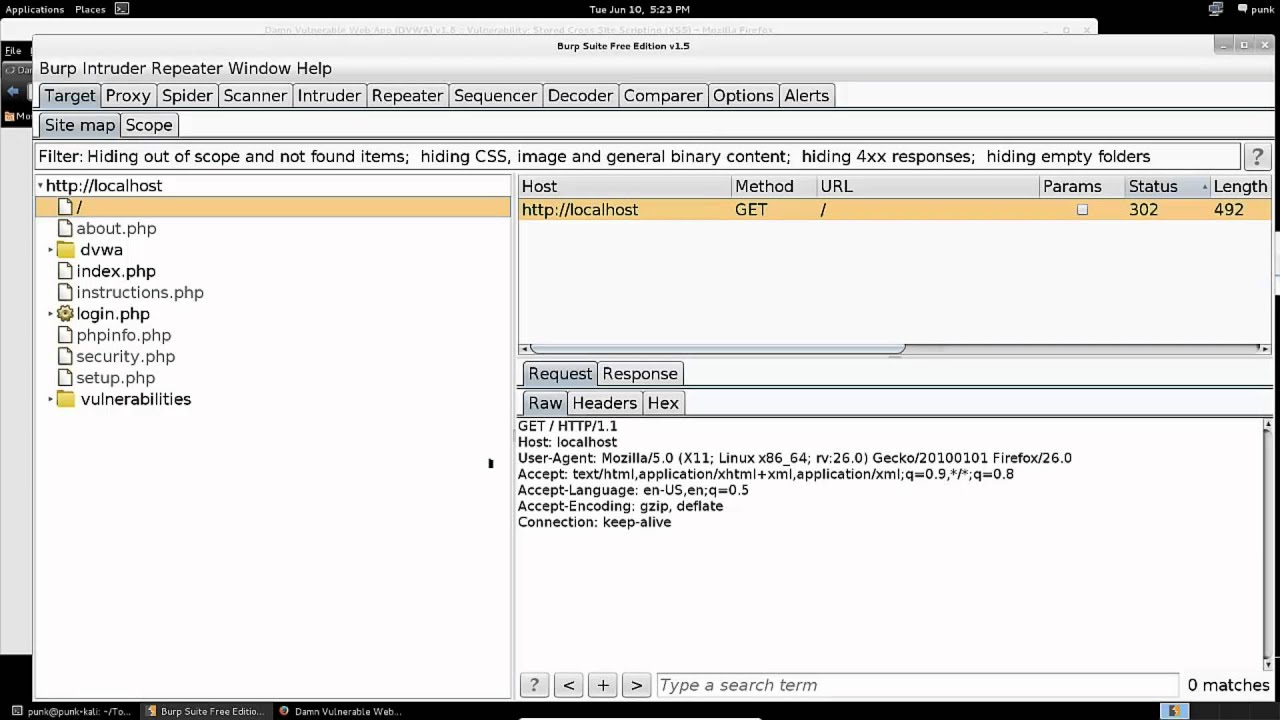Switch to Damn Vulnerable Web taskbar window
Screen dimensions: 1280x720
[340, 711]
